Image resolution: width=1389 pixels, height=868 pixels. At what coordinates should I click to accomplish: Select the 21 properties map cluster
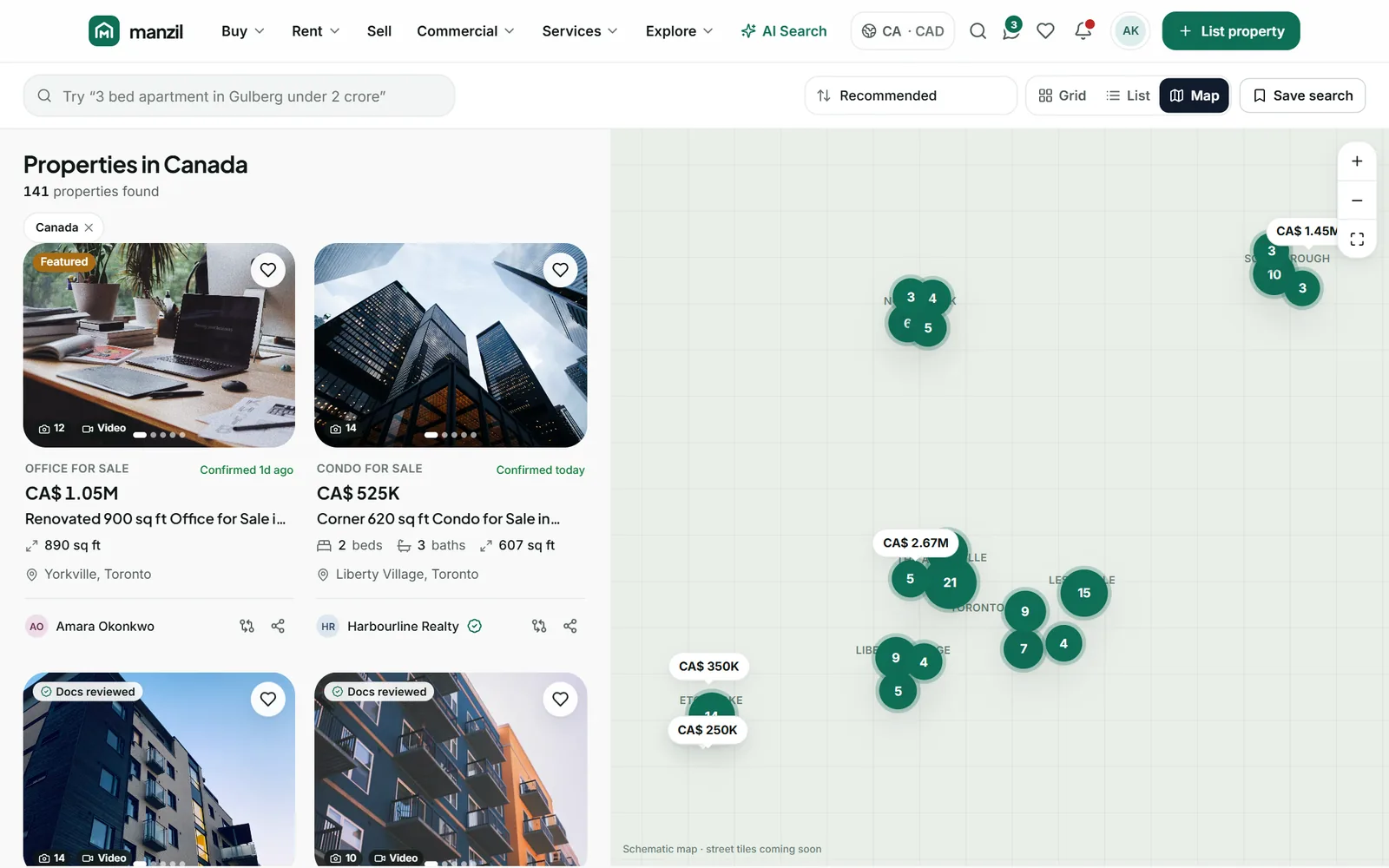(950, 582)
